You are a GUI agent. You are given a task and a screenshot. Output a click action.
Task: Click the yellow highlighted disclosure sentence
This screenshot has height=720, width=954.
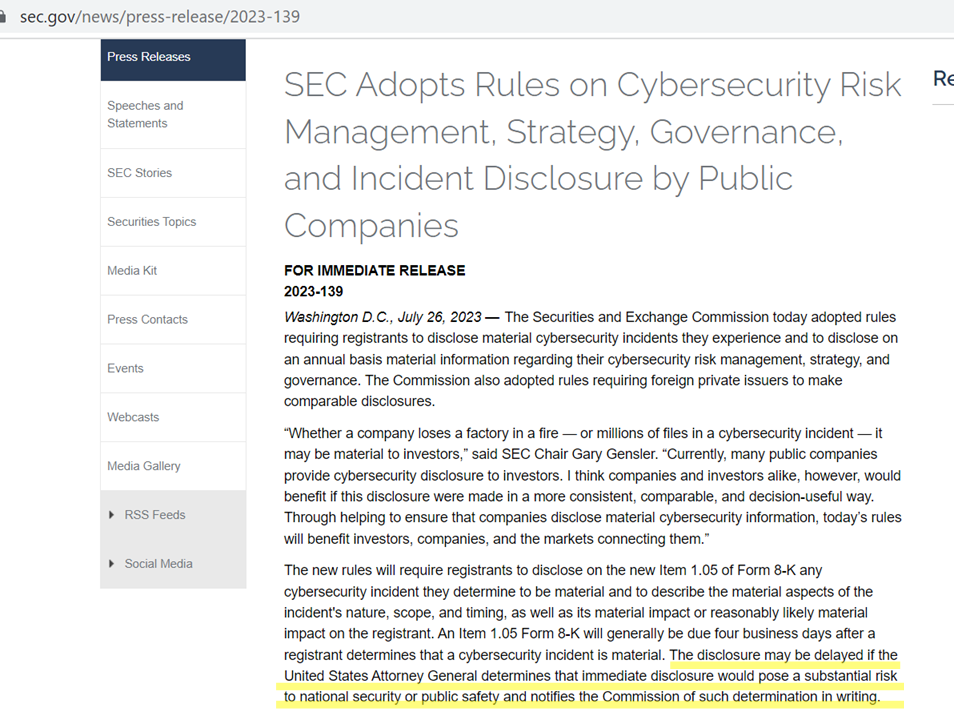coord(592,677)
